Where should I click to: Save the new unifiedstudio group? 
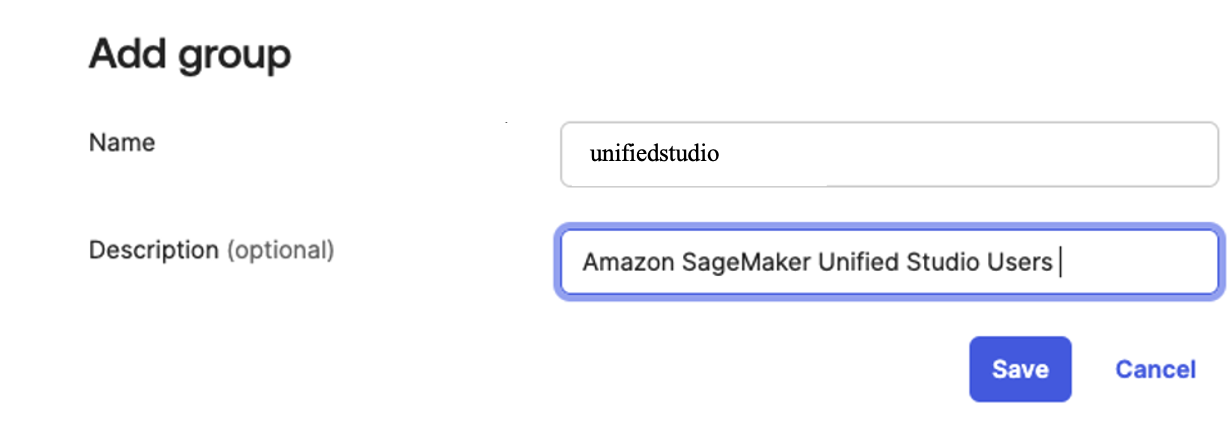[x=1019, y=369]
